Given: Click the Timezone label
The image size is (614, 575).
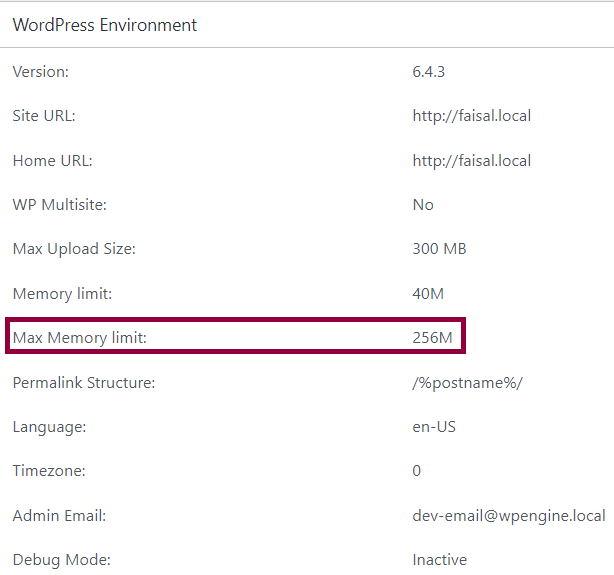Looking at the screenshot, I should 49,471.
